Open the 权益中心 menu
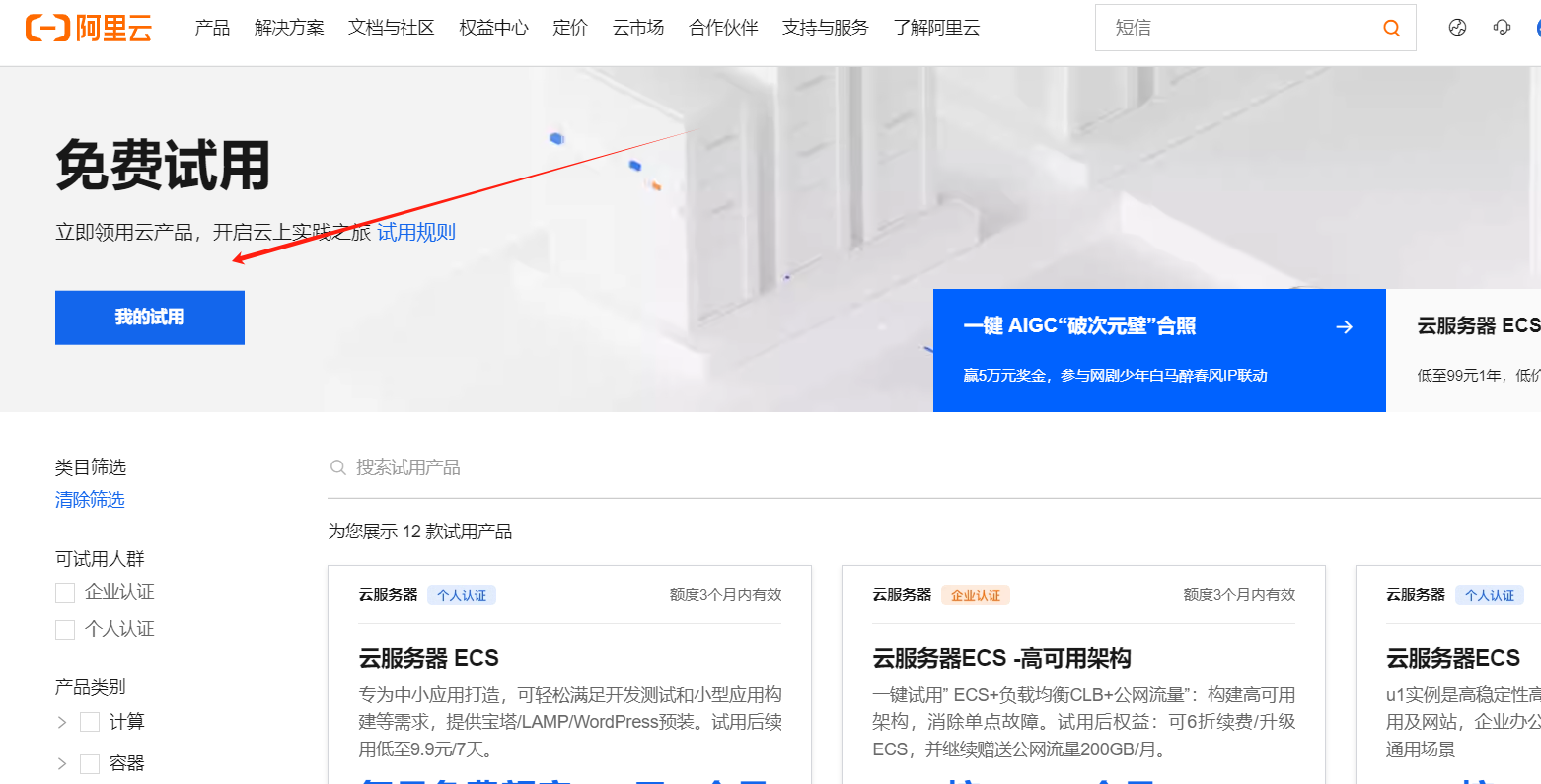Screen dimensions: 1541x784 tap(494, 28)
